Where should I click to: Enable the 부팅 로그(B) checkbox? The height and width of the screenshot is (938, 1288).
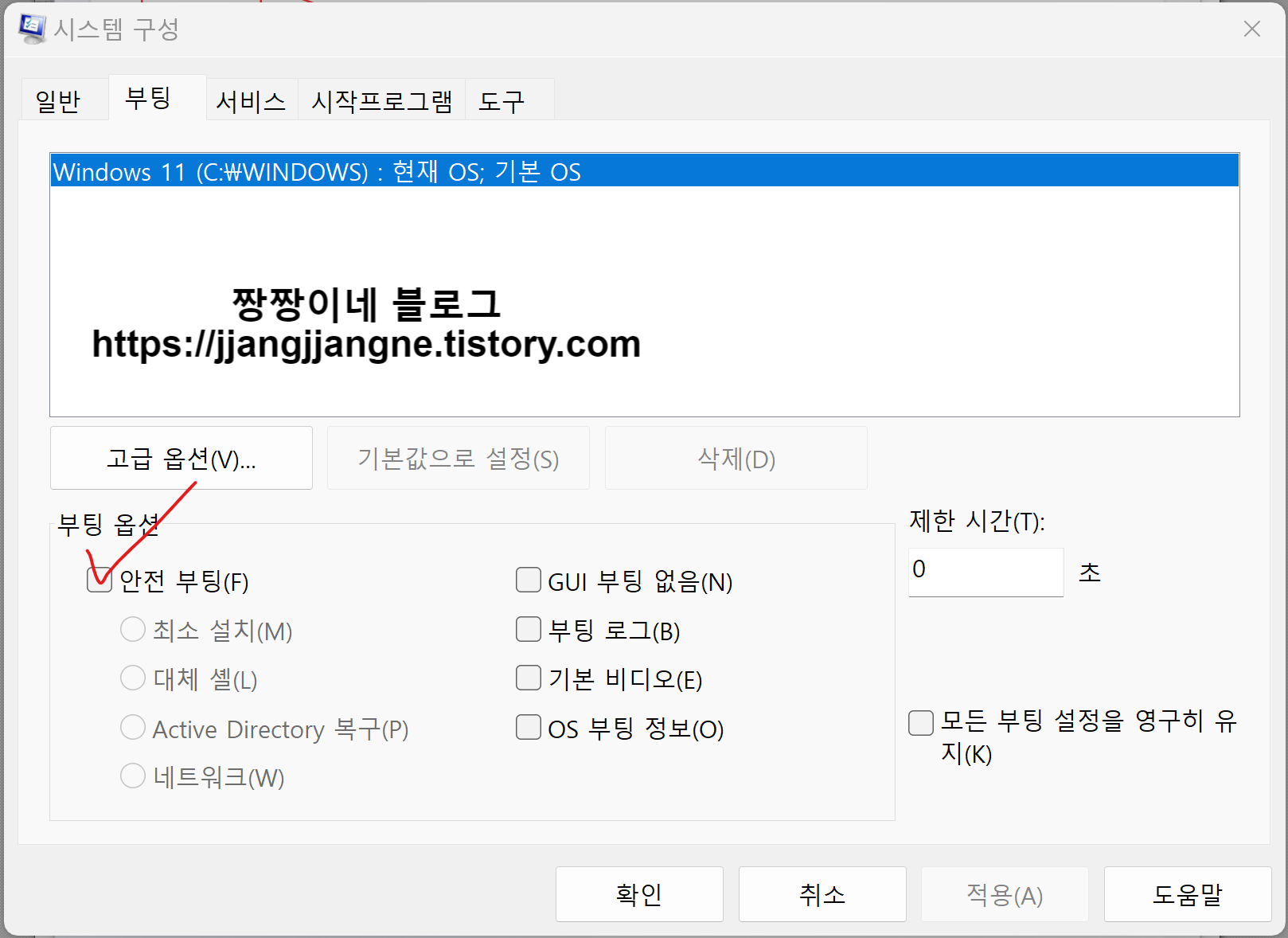(x=529, y=629)
